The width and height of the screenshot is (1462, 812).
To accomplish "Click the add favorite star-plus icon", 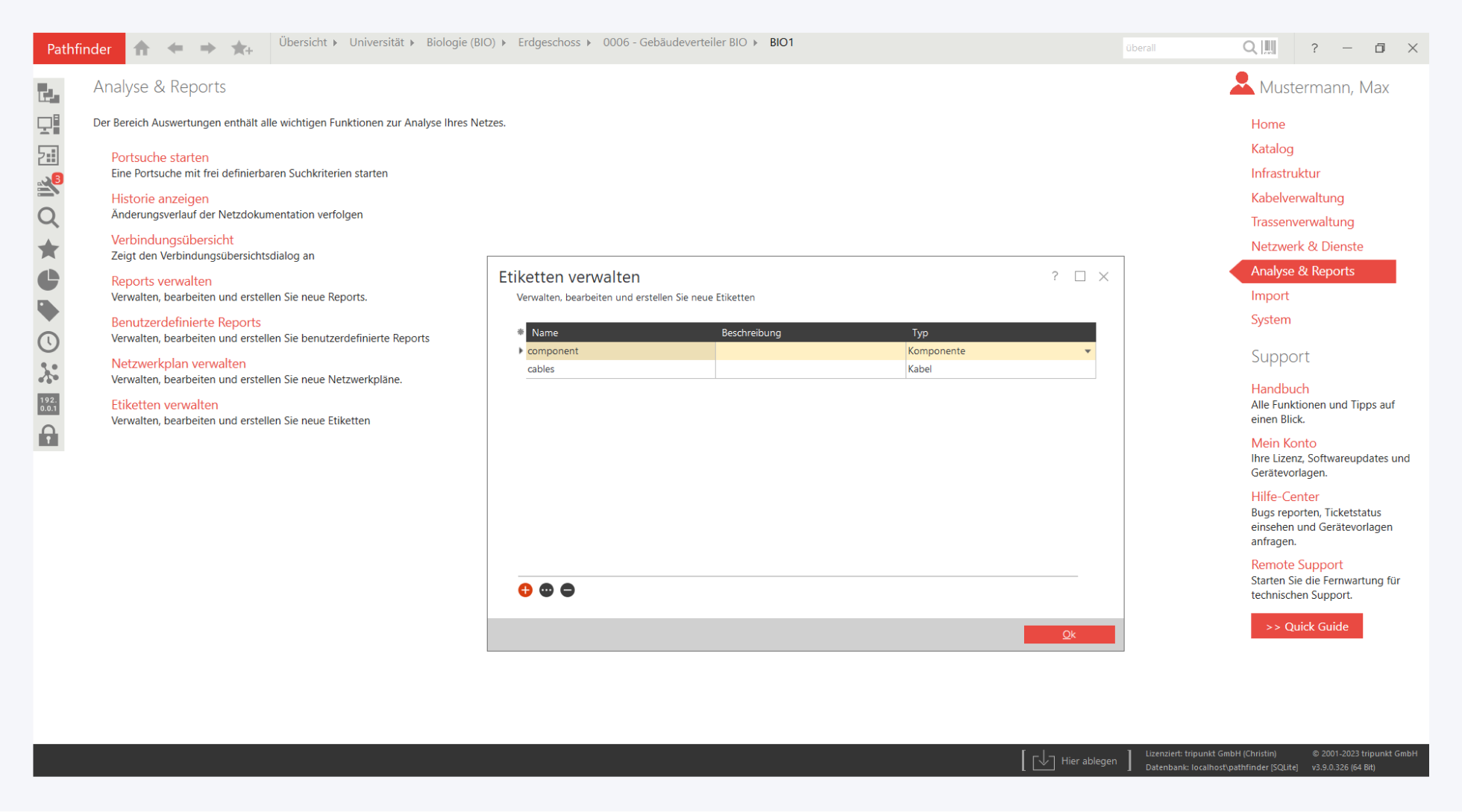I will tap(242, 48).
